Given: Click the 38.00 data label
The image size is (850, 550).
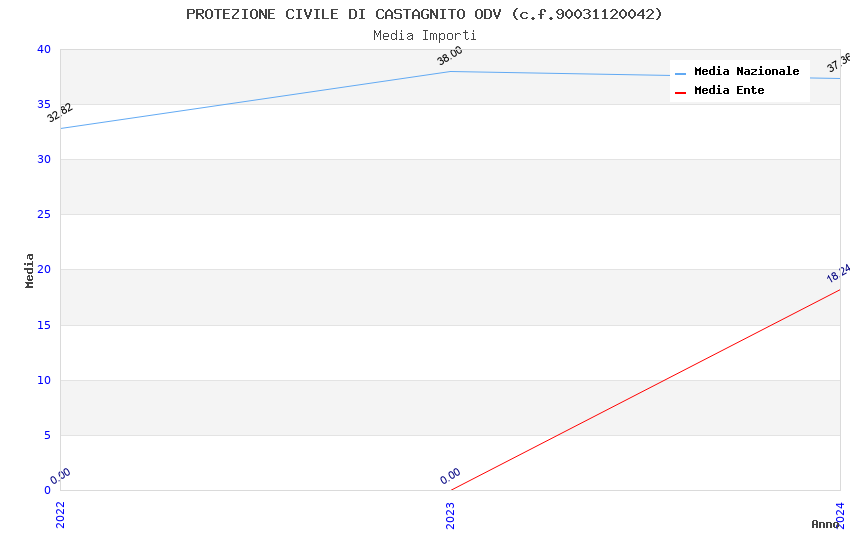Looking at the screenshot, I should tap(450, 56).
